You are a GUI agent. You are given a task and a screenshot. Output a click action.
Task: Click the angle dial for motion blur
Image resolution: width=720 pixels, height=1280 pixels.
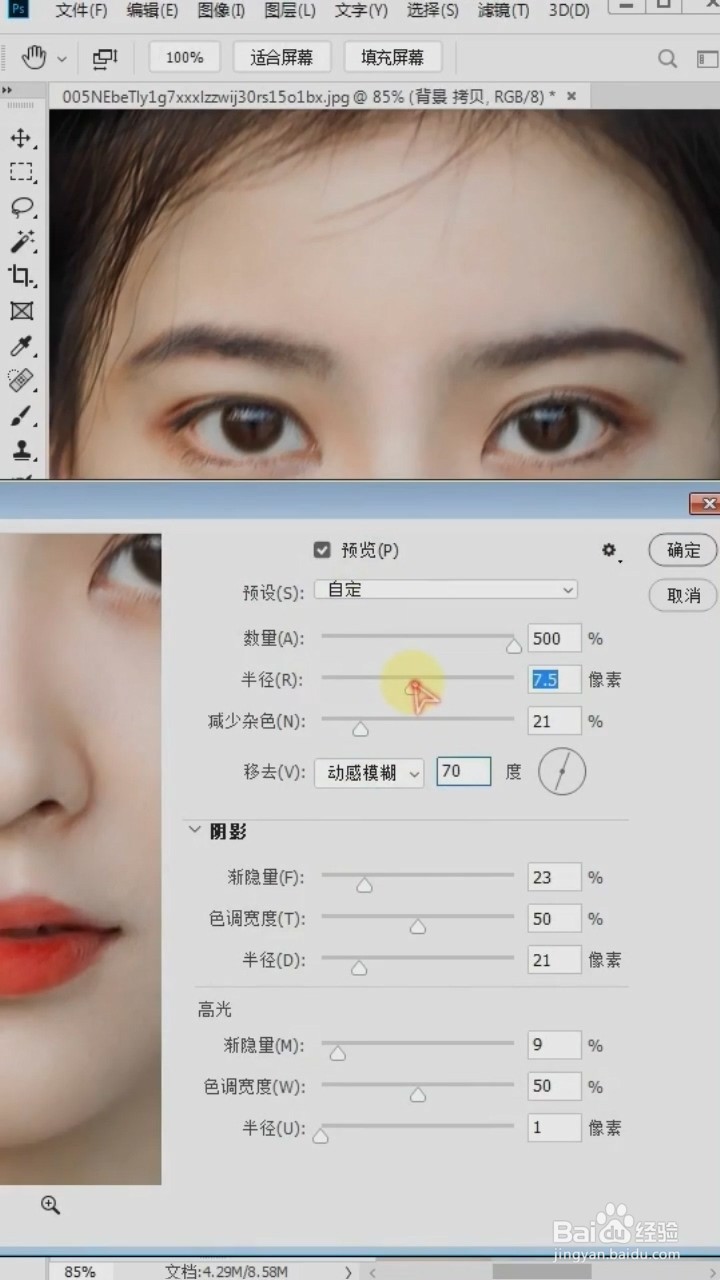pyautogui.click(x=562, y=772)
